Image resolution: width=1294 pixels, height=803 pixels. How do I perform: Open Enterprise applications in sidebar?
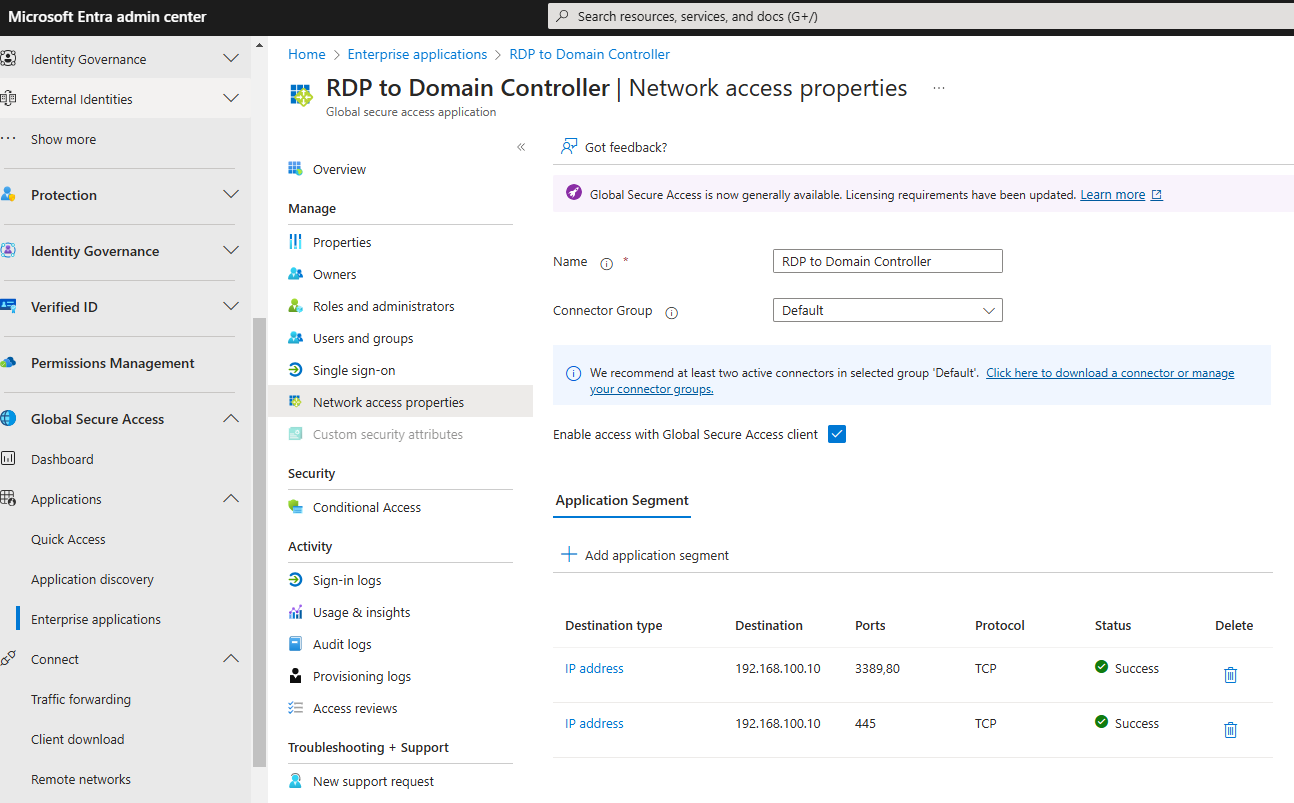(96, 619)
